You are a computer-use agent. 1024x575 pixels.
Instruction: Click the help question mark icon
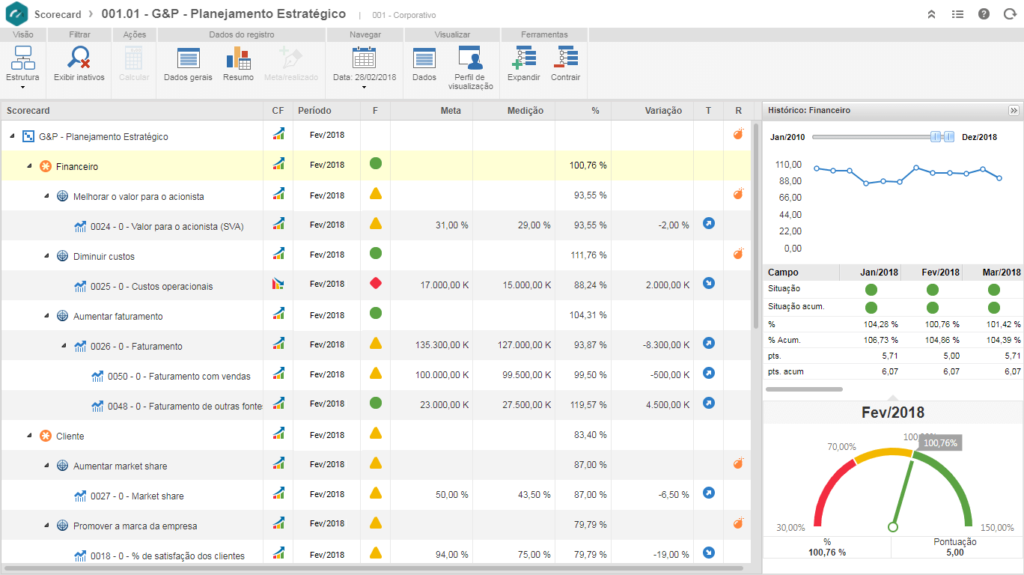(983, 14)
